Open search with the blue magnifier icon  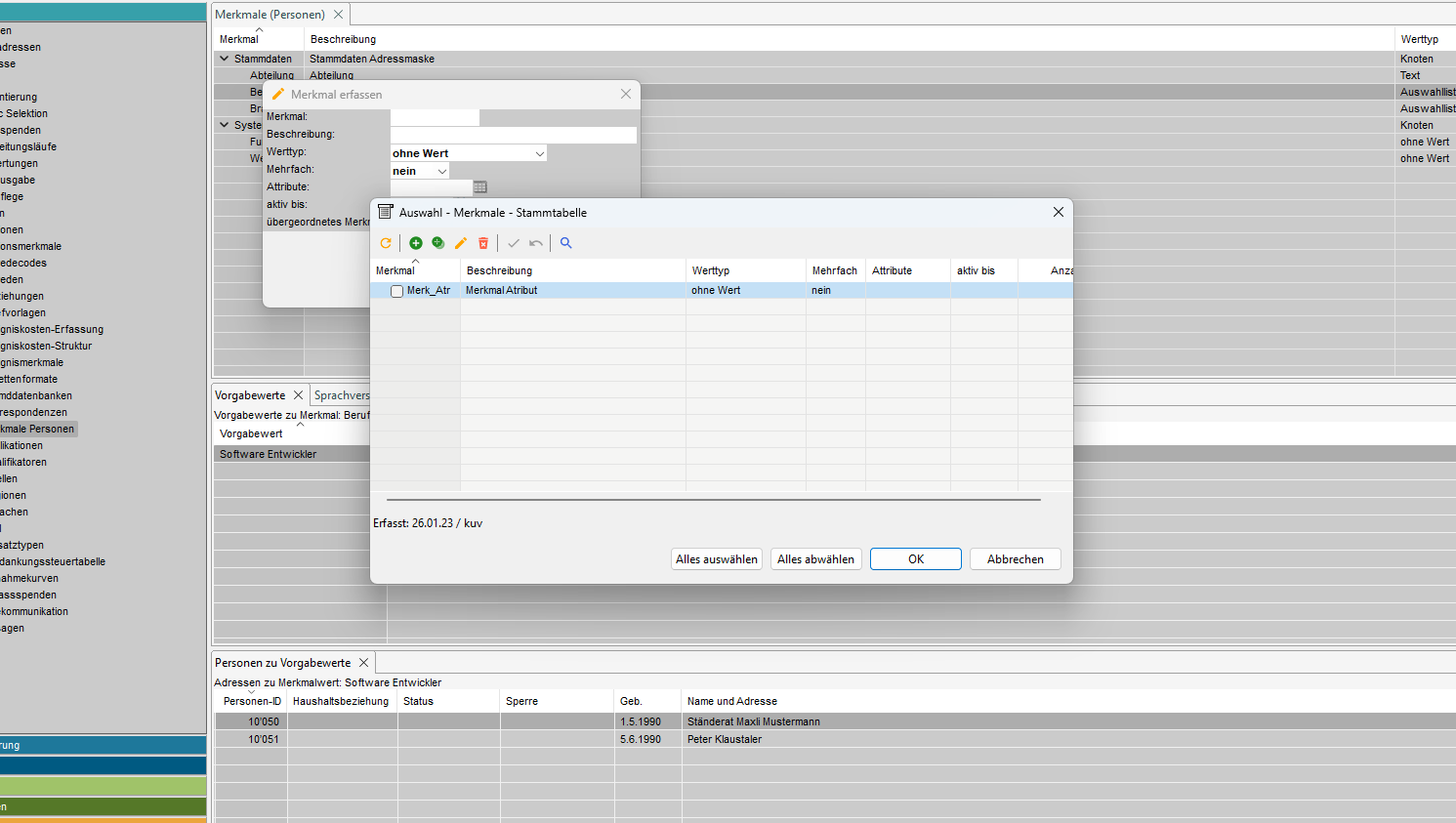(x=566, y=243)
